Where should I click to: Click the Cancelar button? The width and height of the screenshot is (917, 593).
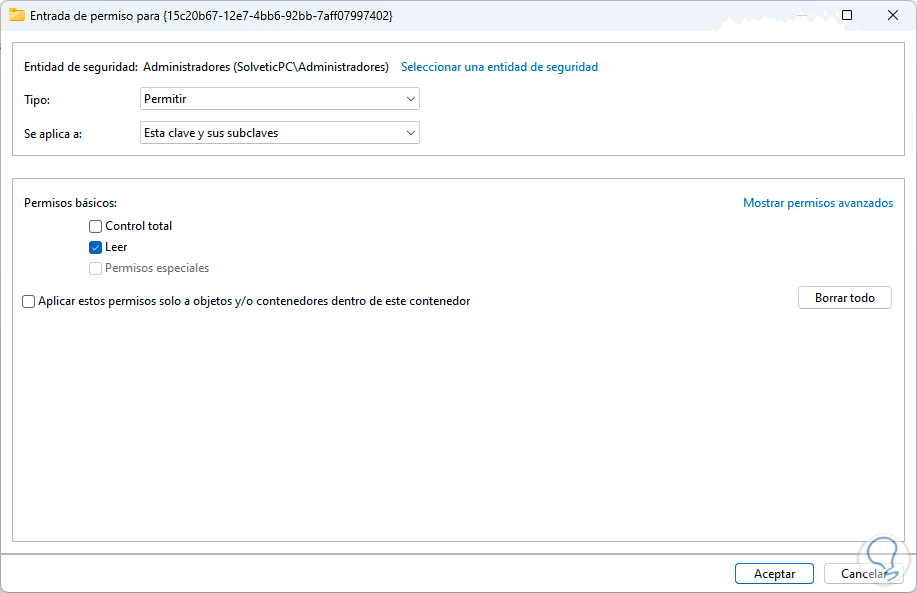point(863,574)
